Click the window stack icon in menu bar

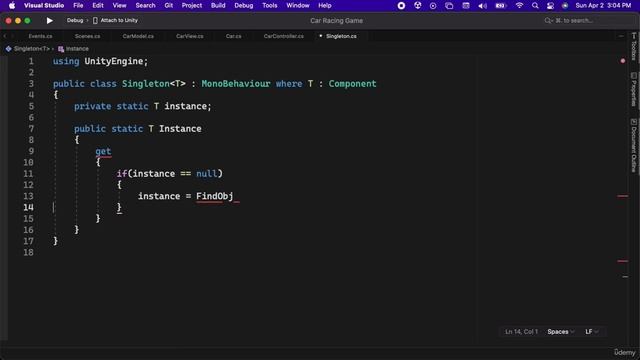[449, 5]
